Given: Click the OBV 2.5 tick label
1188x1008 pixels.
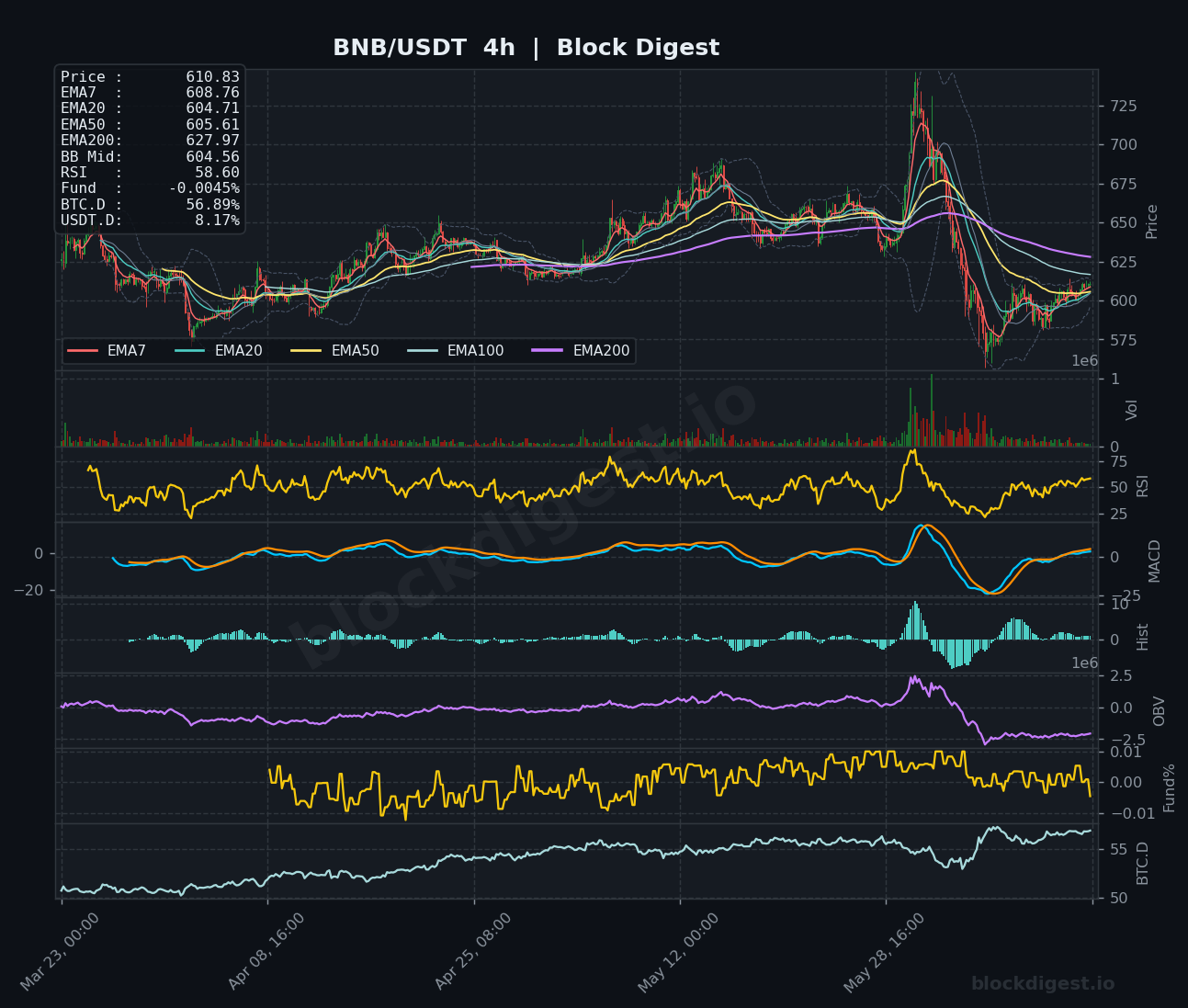Looking at the screenshot, I should [1121, 676].
